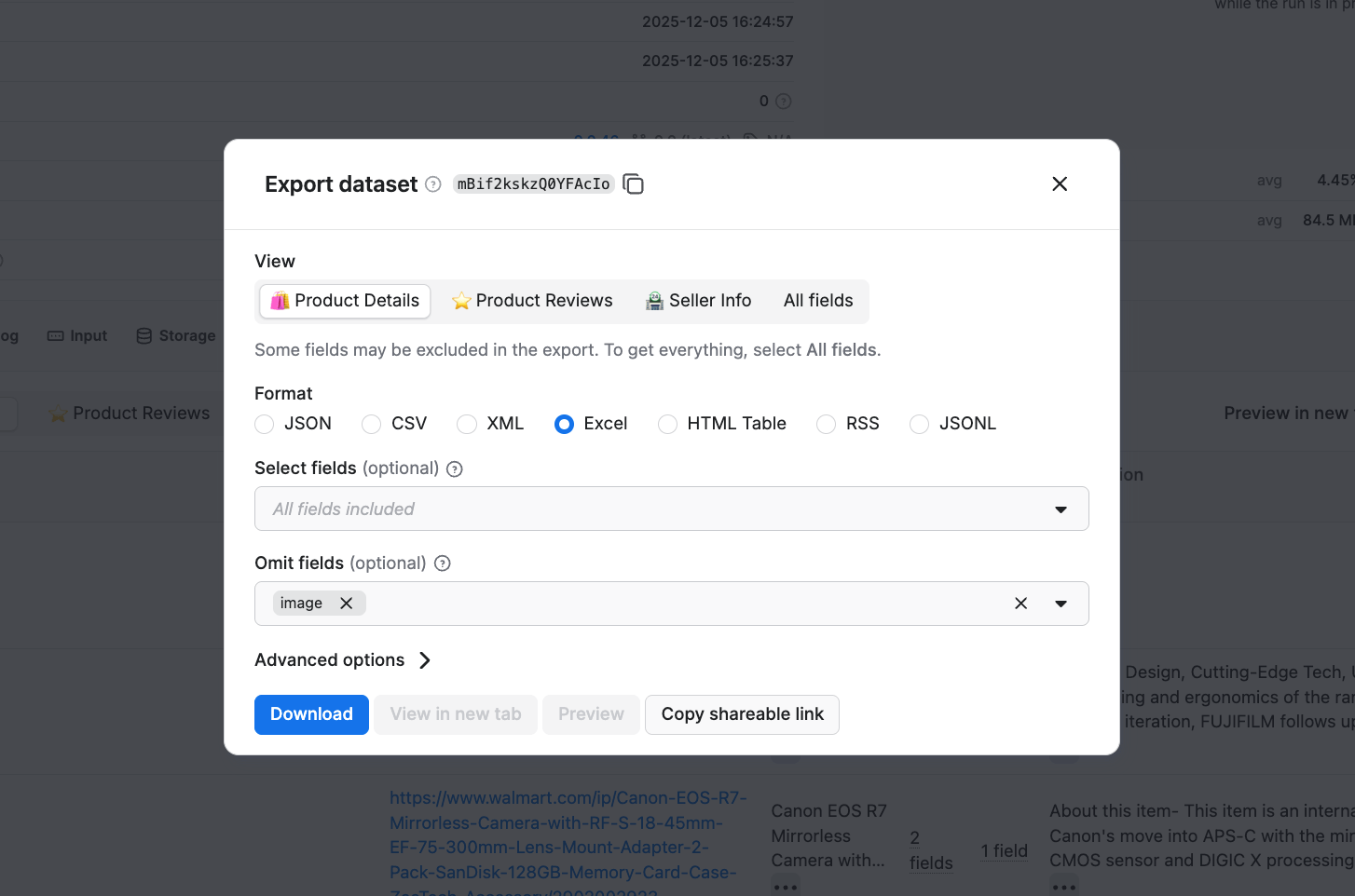The height and width of the screenshot is (896, 1355).
Task: Click Copy shareable link
Action: [x=742, y=714]
